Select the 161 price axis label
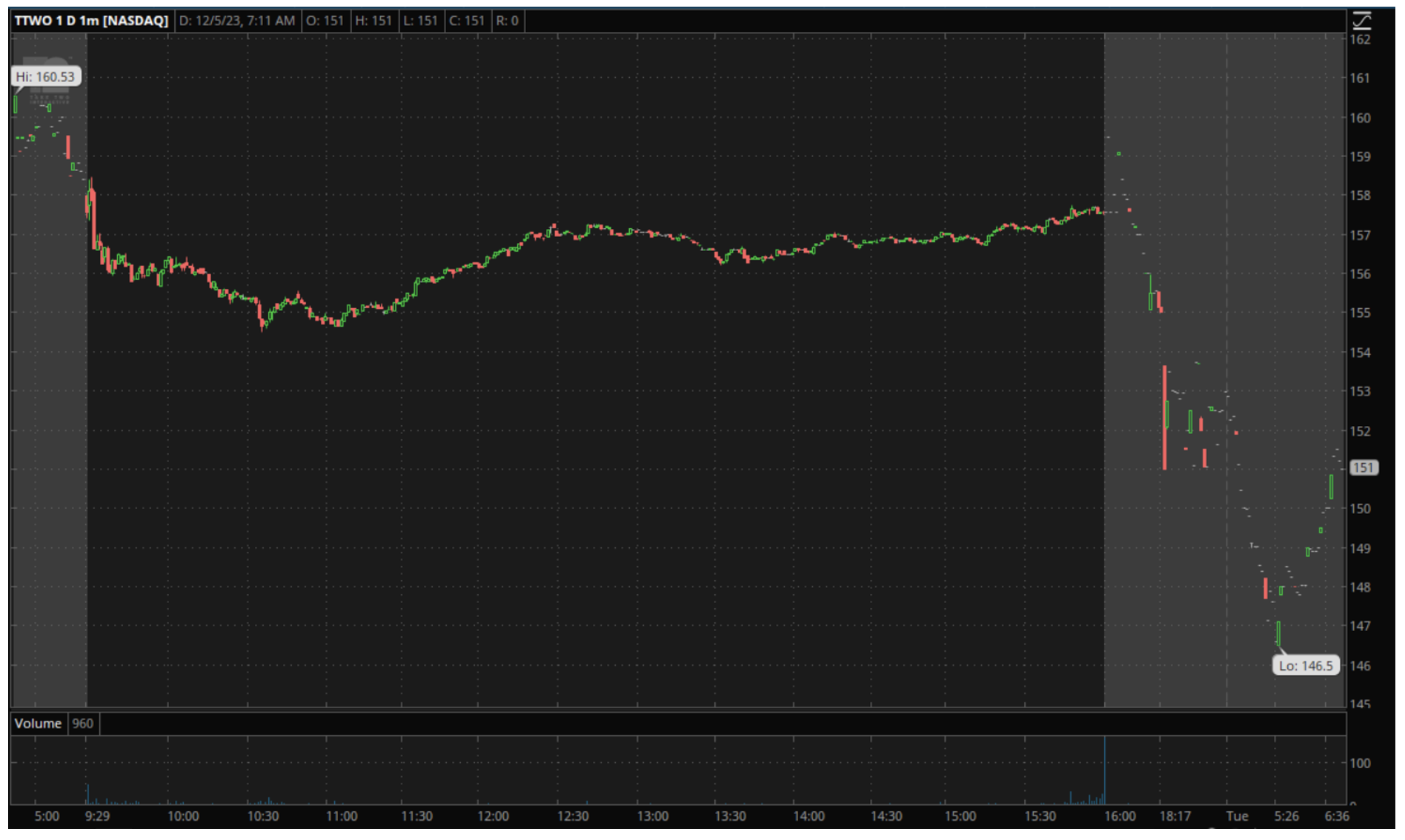Image resolution: width=1405 pixels, height=840 pixels. [1360, 79]
